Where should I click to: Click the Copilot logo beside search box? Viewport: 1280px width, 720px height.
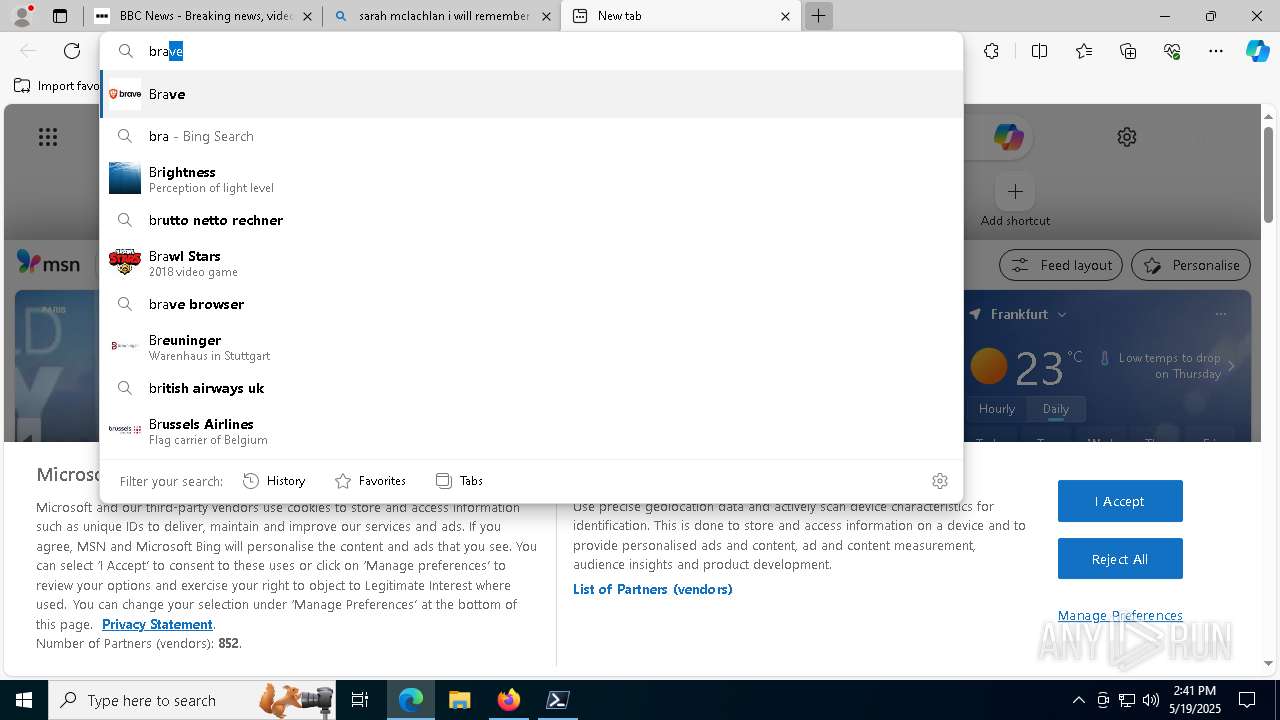tap(1008, 137)
